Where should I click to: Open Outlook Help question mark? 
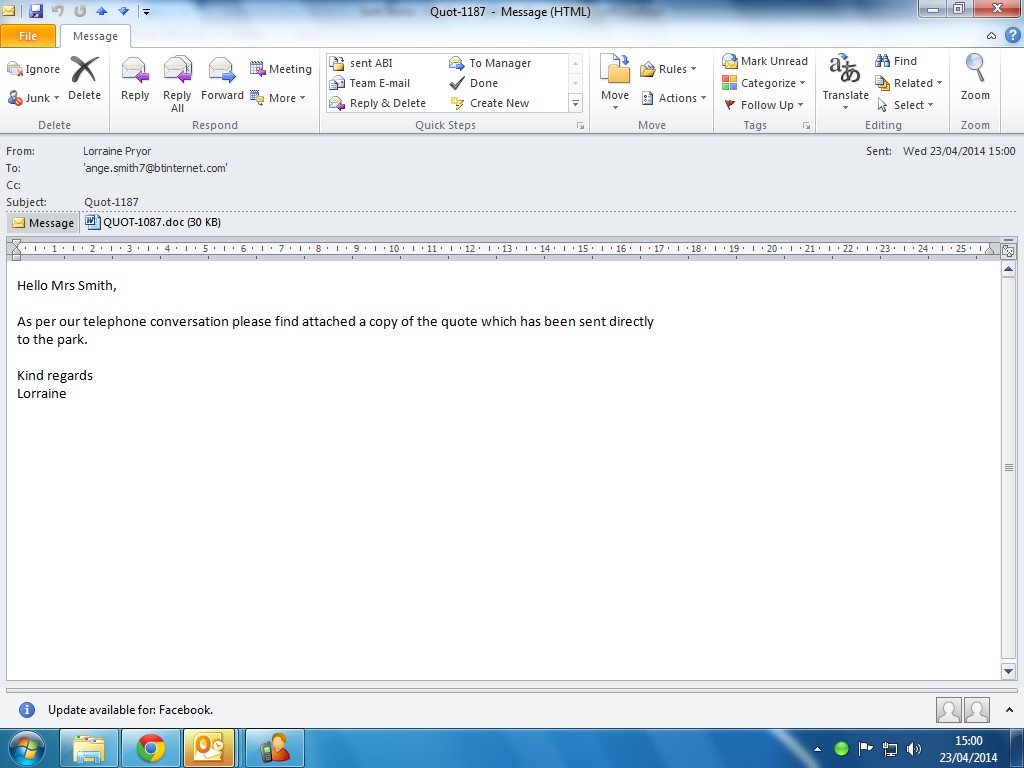1012,35
